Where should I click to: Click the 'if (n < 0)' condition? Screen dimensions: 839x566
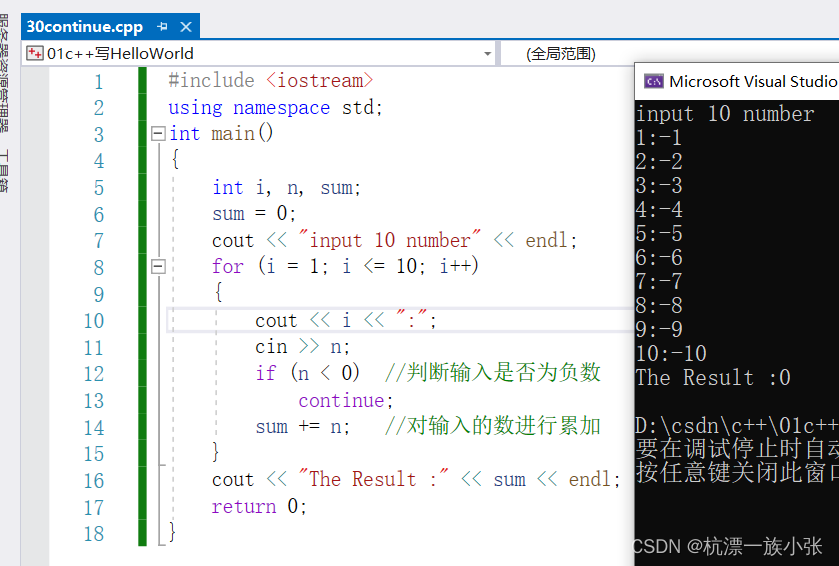pos(307,373)
